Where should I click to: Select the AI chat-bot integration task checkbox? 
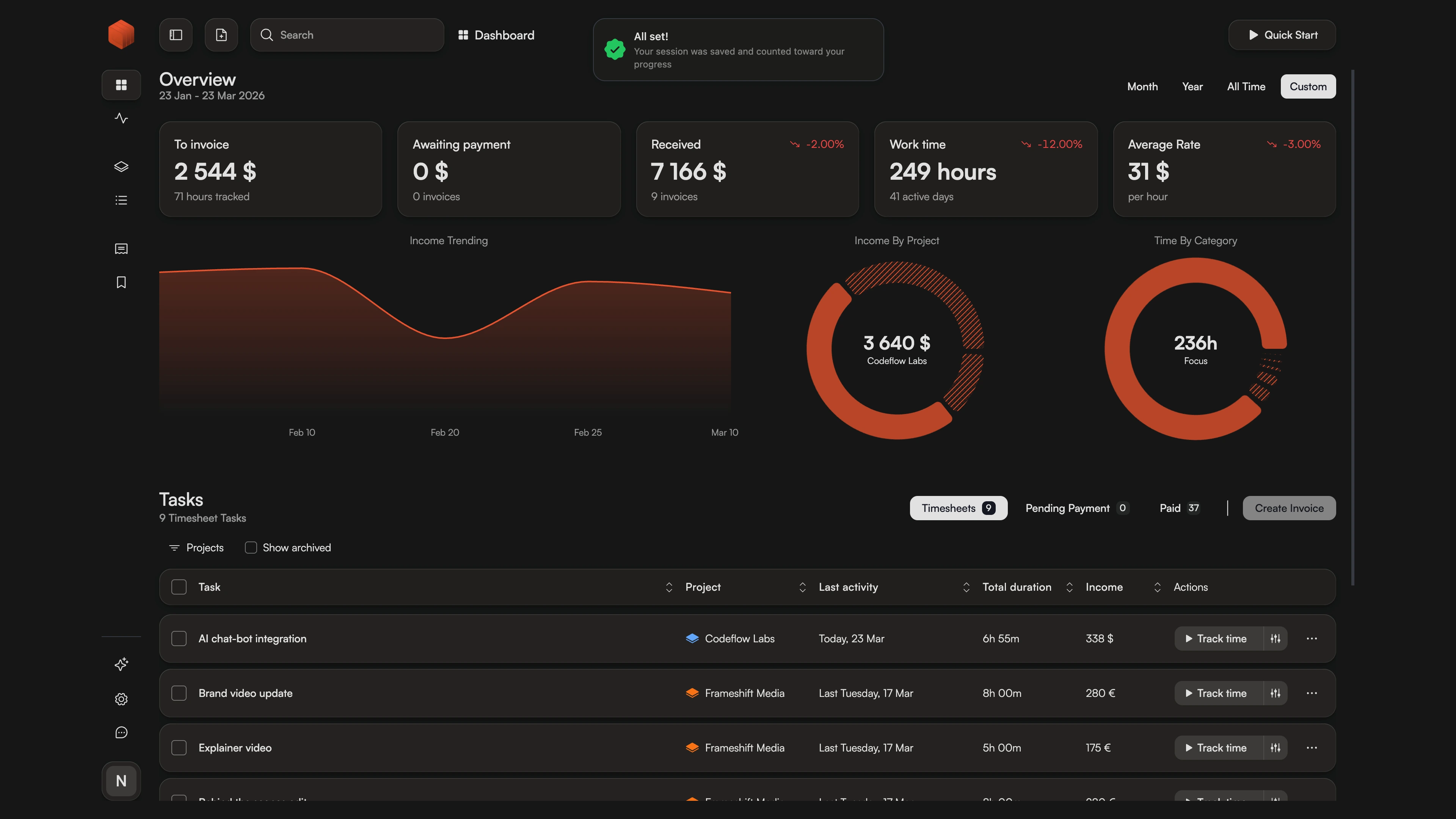(x=179, y=638)
